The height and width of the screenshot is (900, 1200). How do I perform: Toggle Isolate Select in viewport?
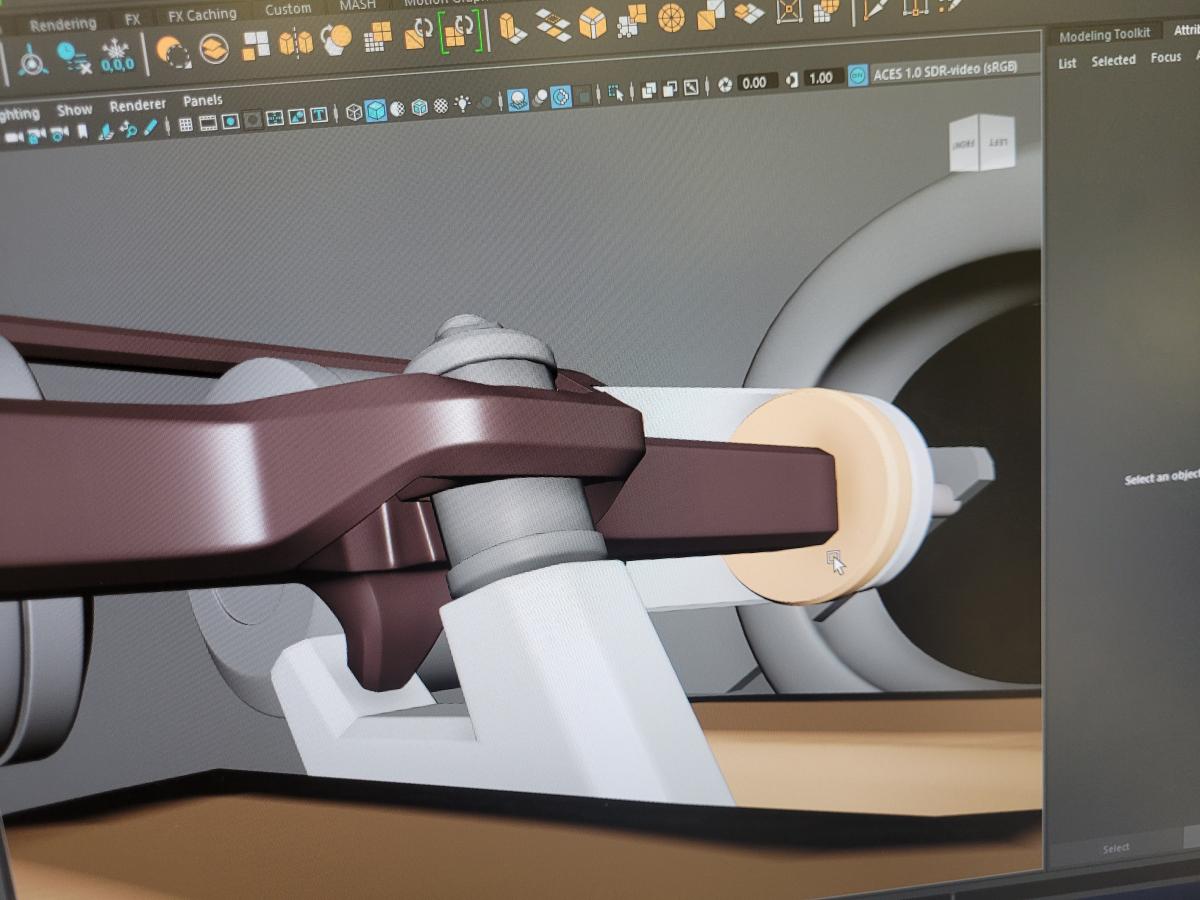616,93
